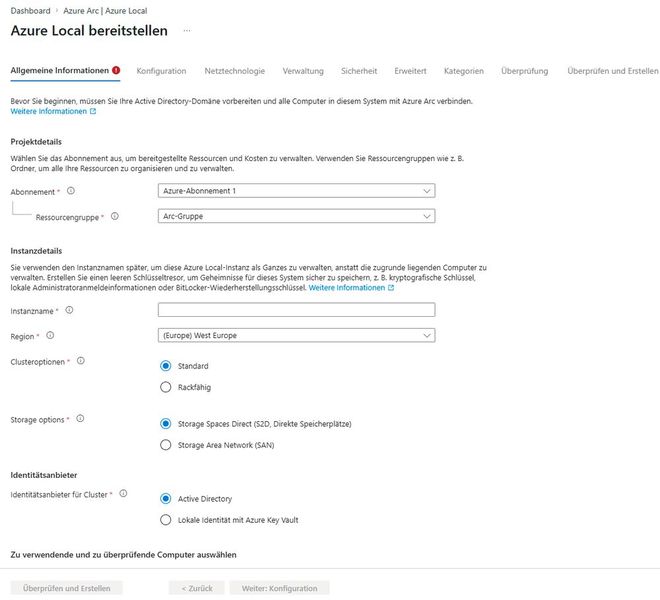
Task: Select Lokale Identität mit Azure Key Vault
Action: pos(166,520)
